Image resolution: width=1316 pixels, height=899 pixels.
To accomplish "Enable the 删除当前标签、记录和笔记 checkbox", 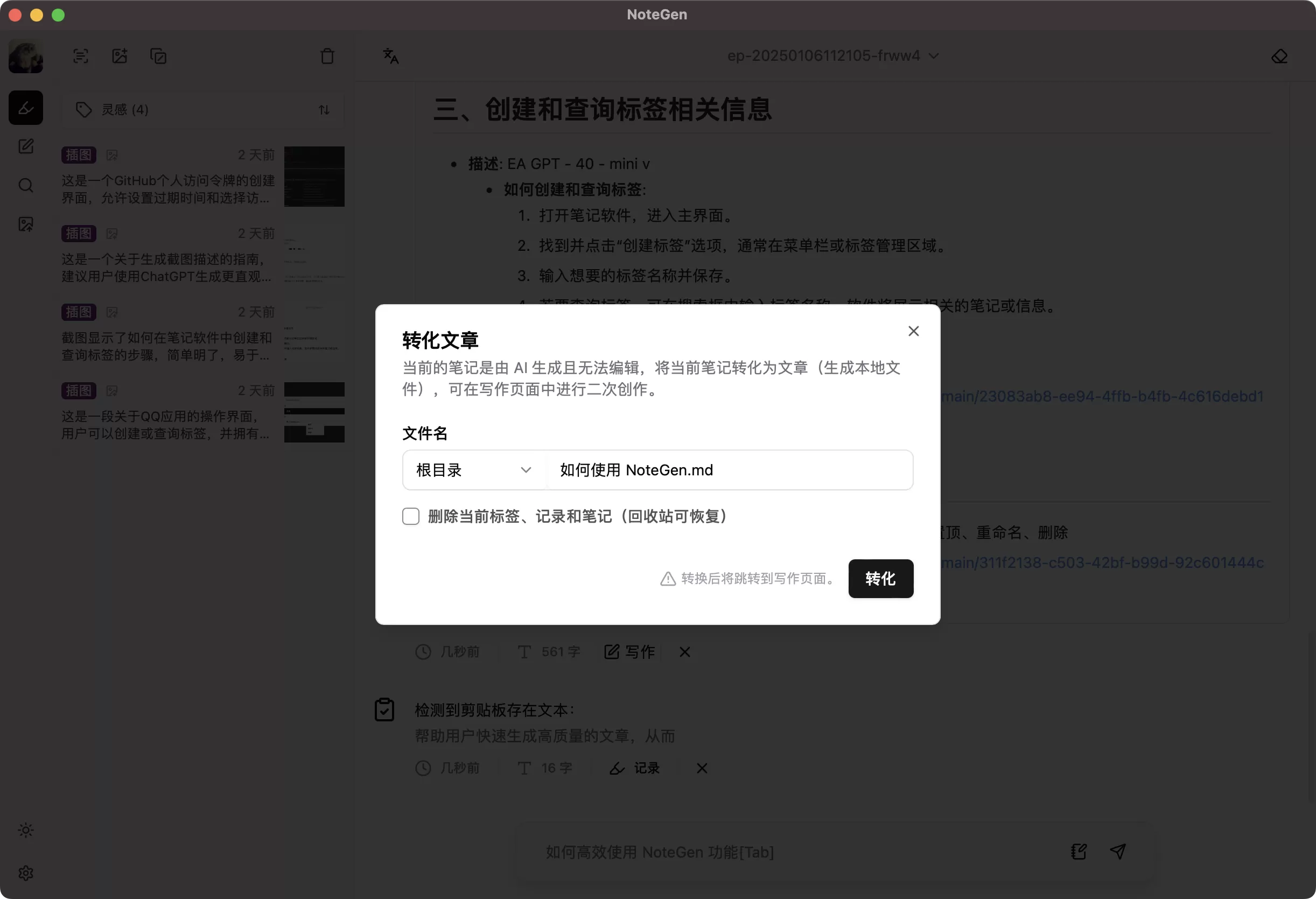I will (x=410, y=516).
